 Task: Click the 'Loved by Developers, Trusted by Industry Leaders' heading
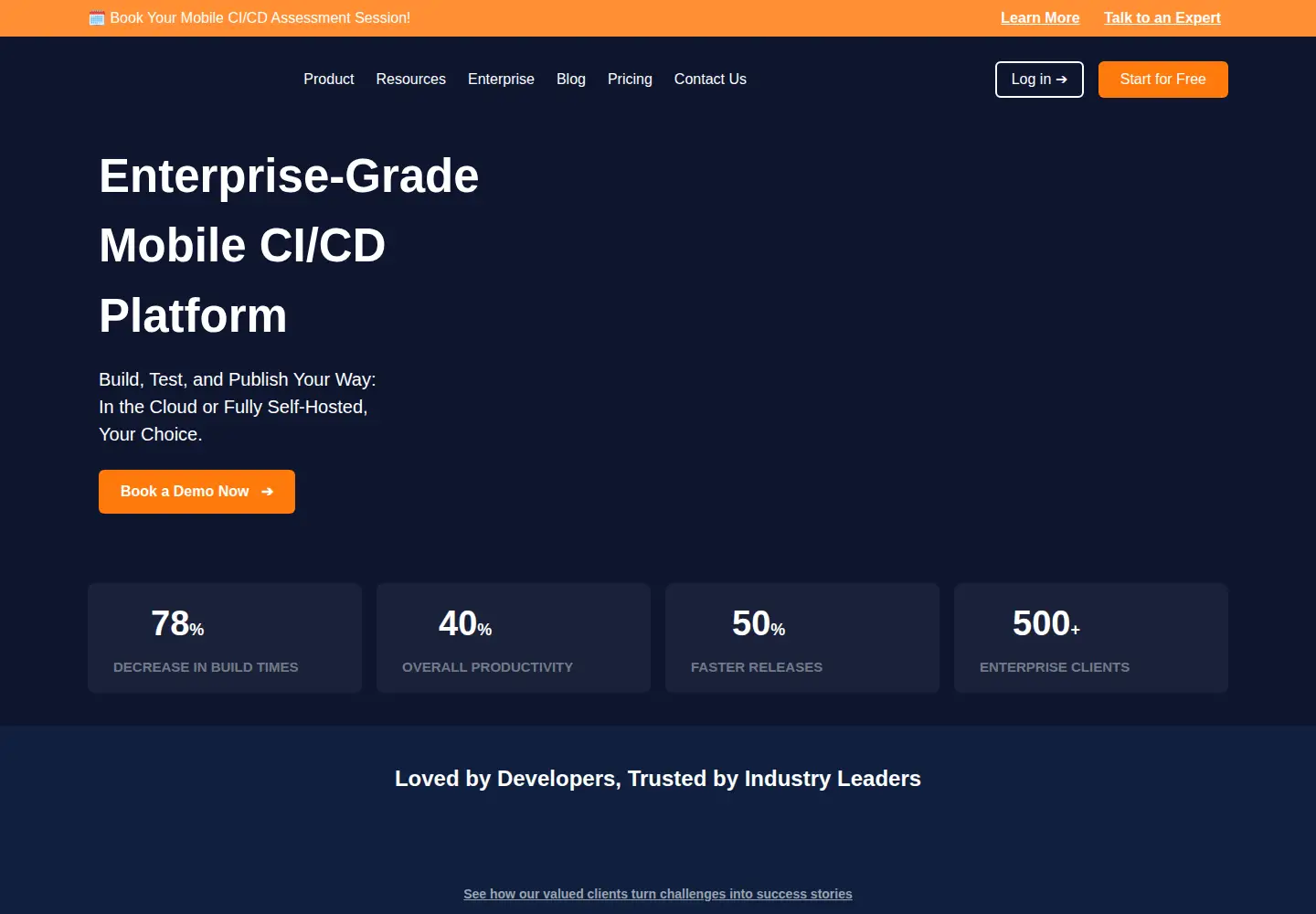tap(658, 779)
